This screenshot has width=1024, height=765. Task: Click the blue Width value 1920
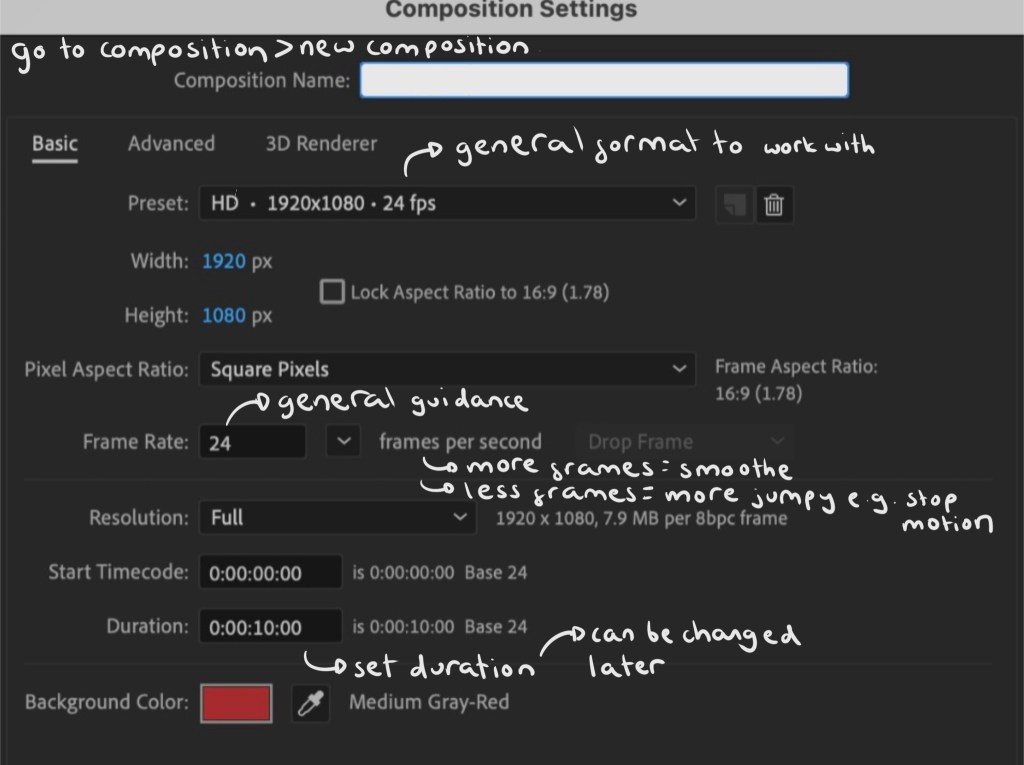pos(223,262)
